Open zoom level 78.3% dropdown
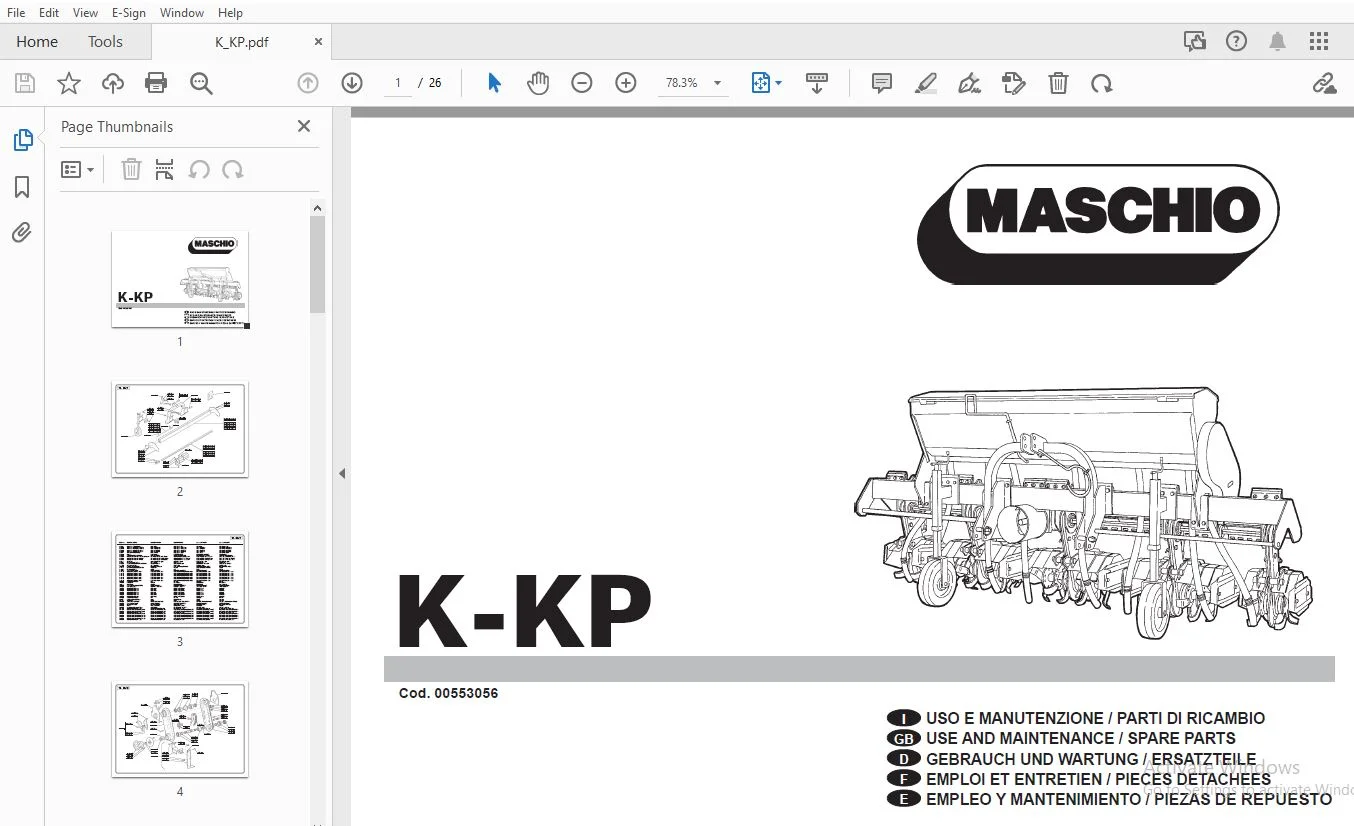 [x=693, y=83]
